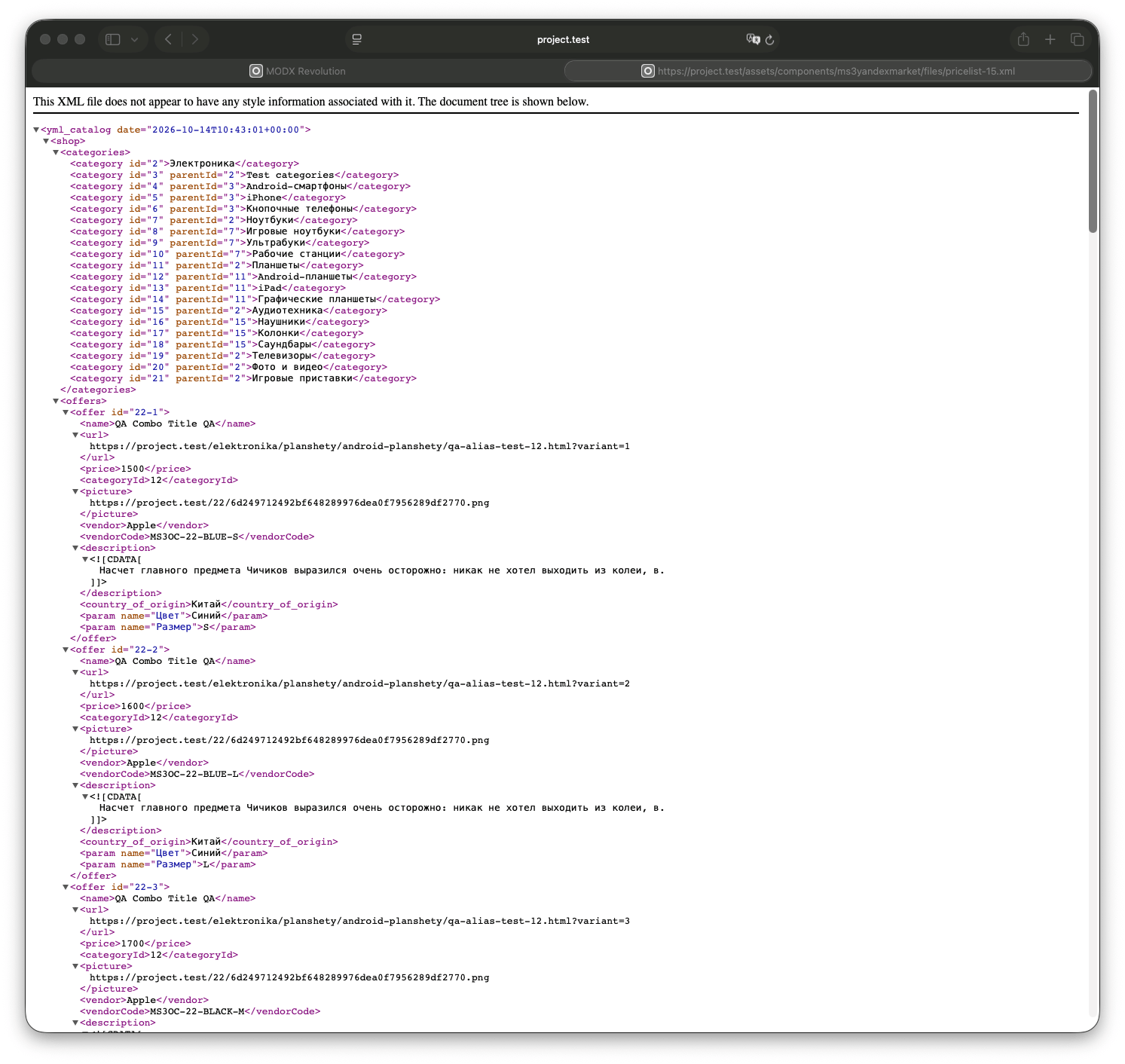Click the "iPhone" category line

pyautogui.click(x=208, y=197)
